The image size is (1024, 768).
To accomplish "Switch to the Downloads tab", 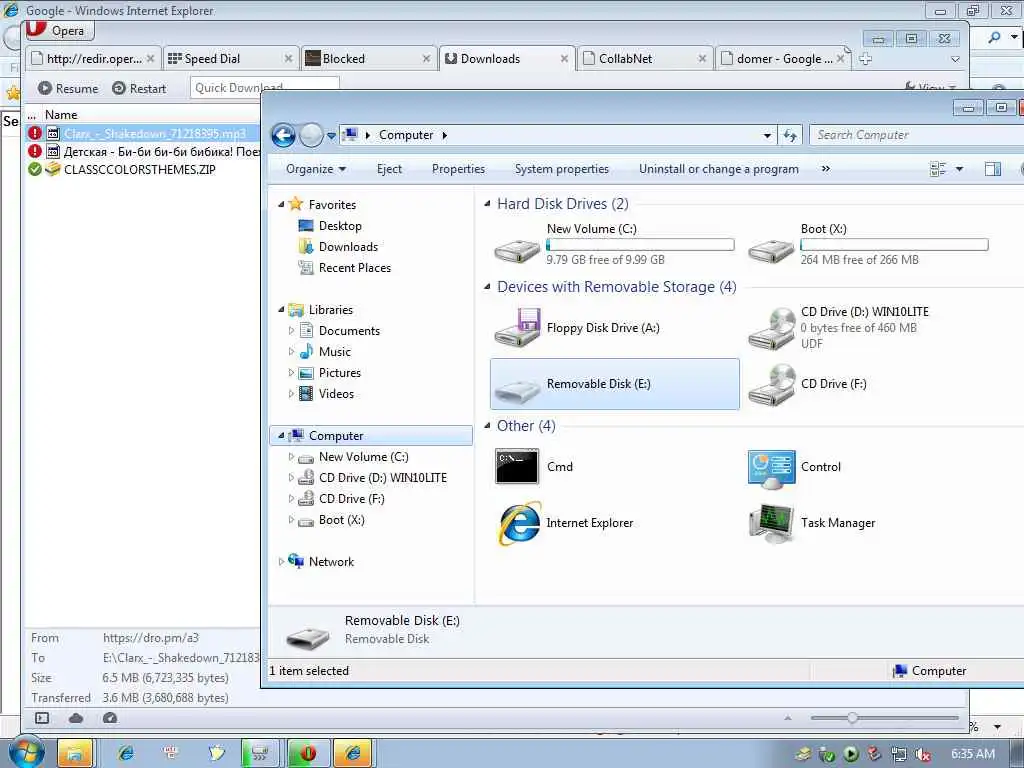I will tap(507, 59).
